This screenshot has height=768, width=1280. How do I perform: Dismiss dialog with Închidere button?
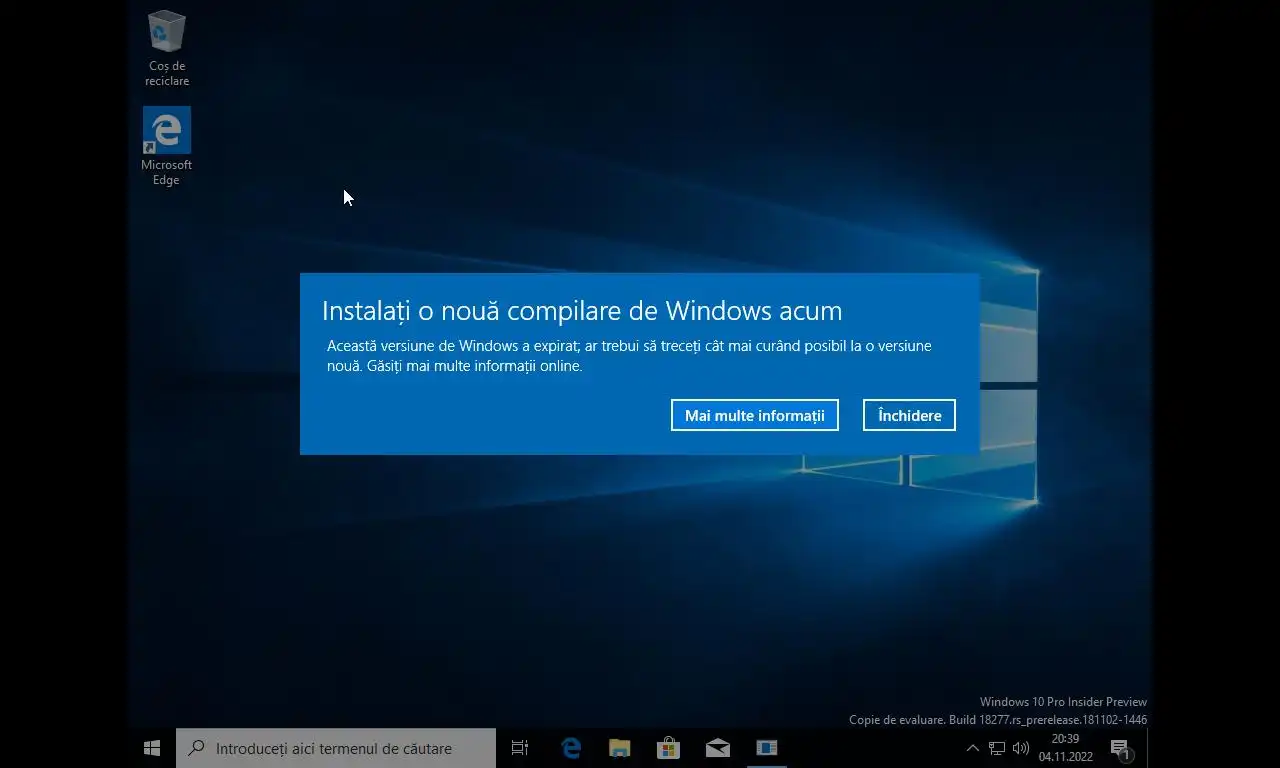point(909,415)
